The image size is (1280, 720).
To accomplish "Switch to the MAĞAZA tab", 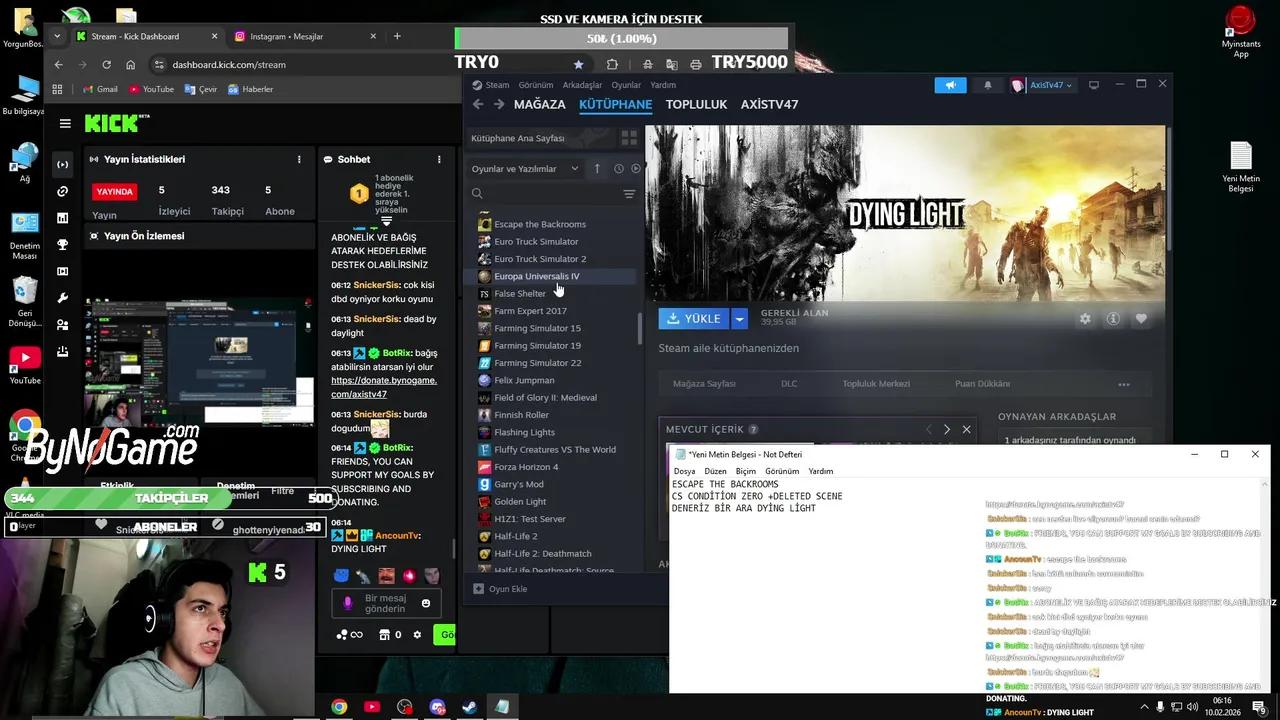I will click(x=540, y=104).
